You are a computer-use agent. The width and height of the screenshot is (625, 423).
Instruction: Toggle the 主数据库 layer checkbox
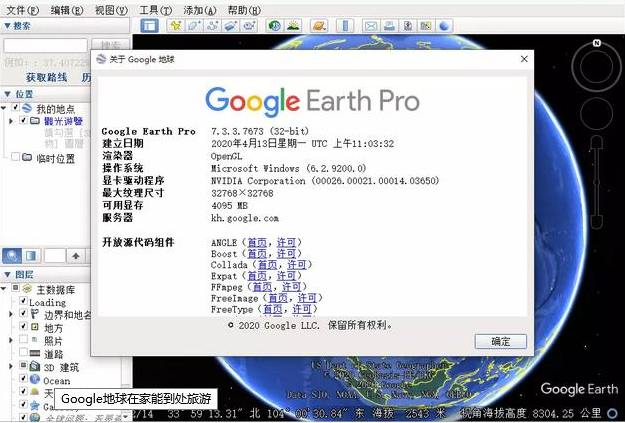tap(16, 287)
